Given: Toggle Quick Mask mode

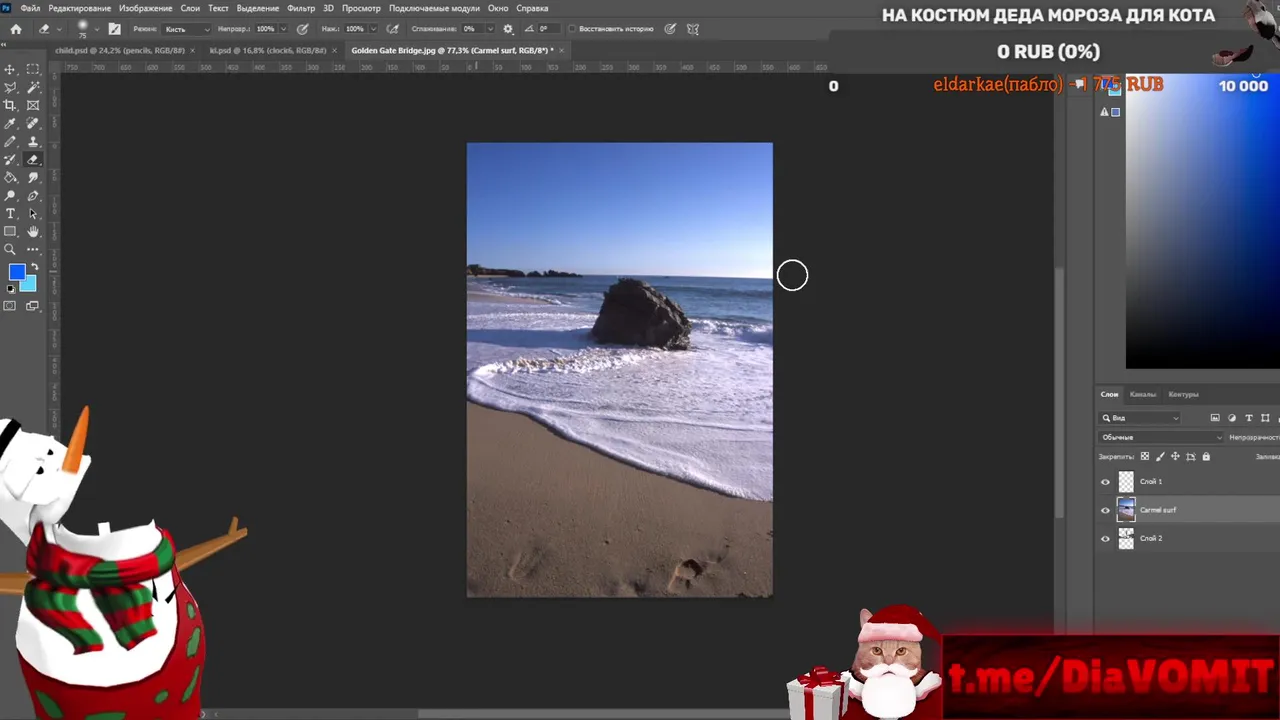Looking at the screenshot, I should tap(10, 306).
